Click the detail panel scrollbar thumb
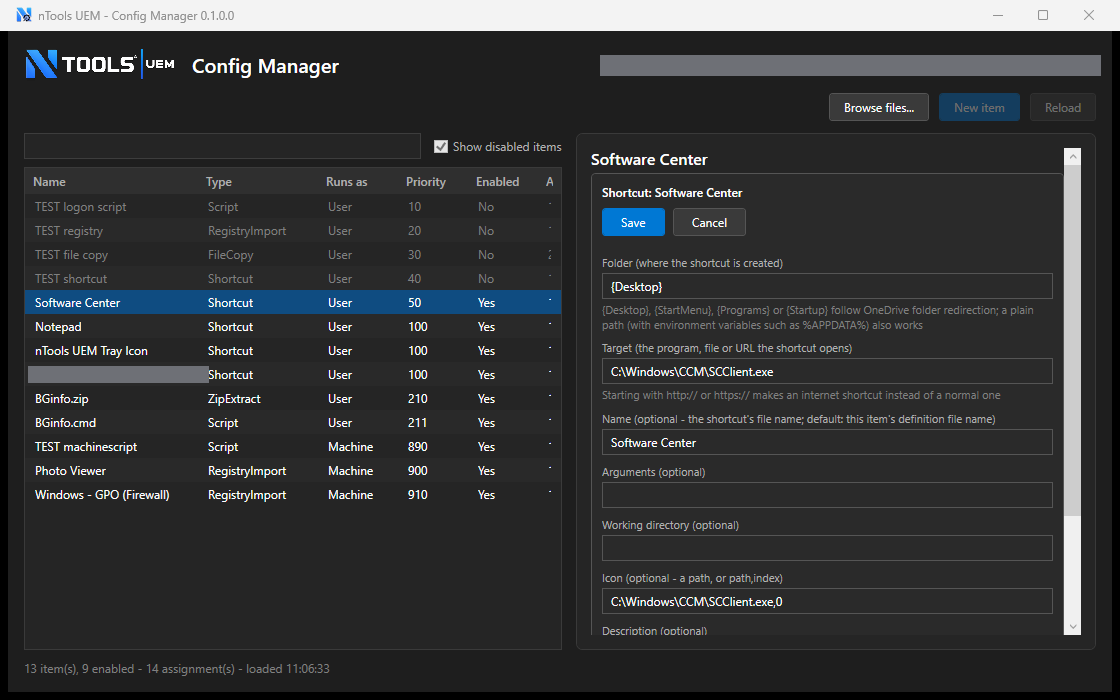1120x700 pixels. pyautogui.click(x=1072, y=341)
